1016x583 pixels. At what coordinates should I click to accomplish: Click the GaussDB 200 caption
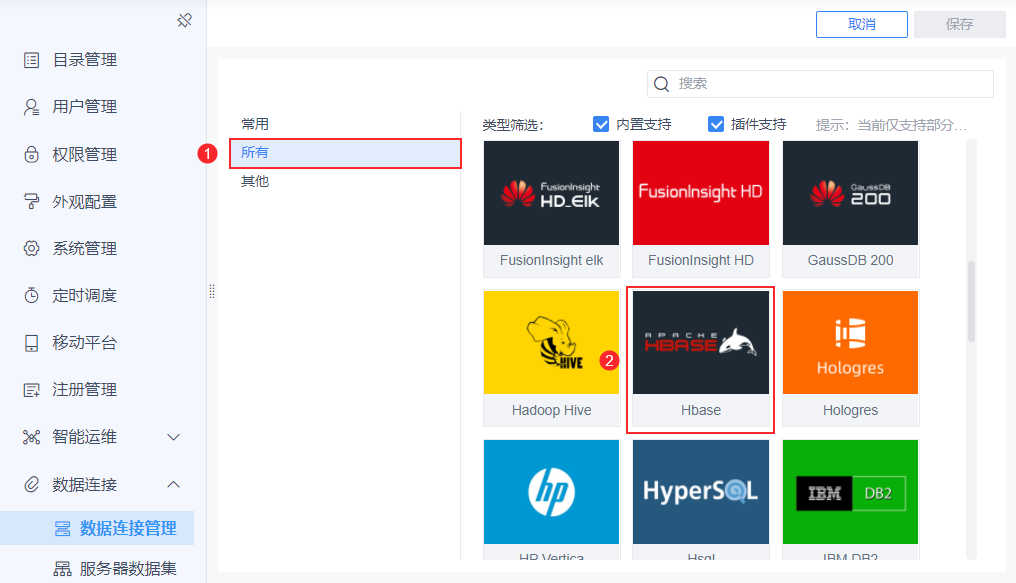(850, 260)
